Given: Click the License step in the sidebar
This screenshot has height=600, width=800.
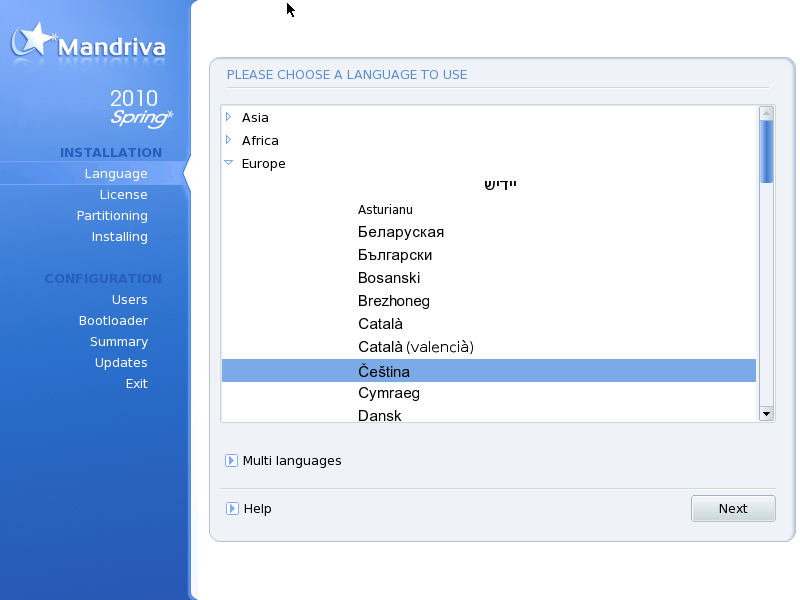Looking at the screenshot, I should click(123, 194).
